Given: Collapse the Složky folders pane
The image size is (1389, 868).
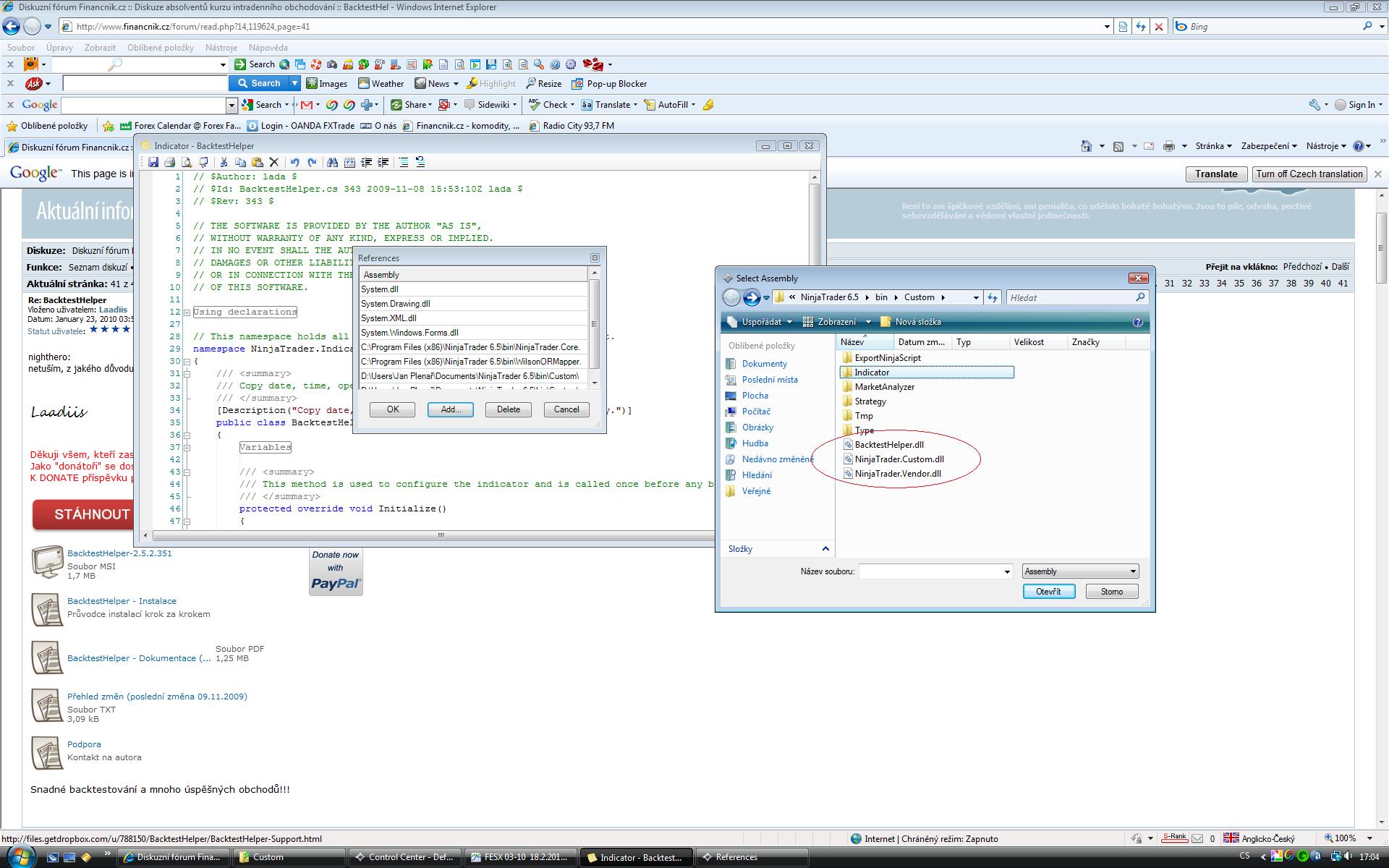Looking at the screenshot, I should [825, 549].
